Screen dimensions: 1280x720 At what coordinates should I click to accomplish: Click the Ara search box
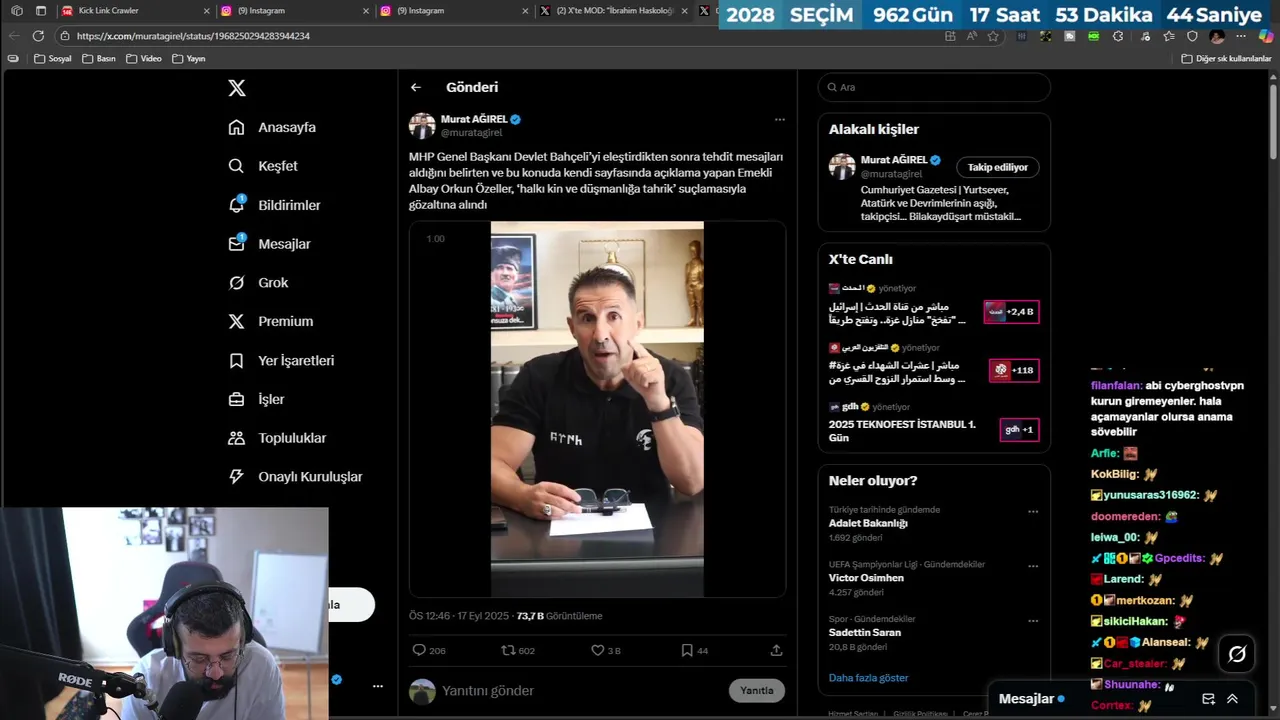point(934,87)
